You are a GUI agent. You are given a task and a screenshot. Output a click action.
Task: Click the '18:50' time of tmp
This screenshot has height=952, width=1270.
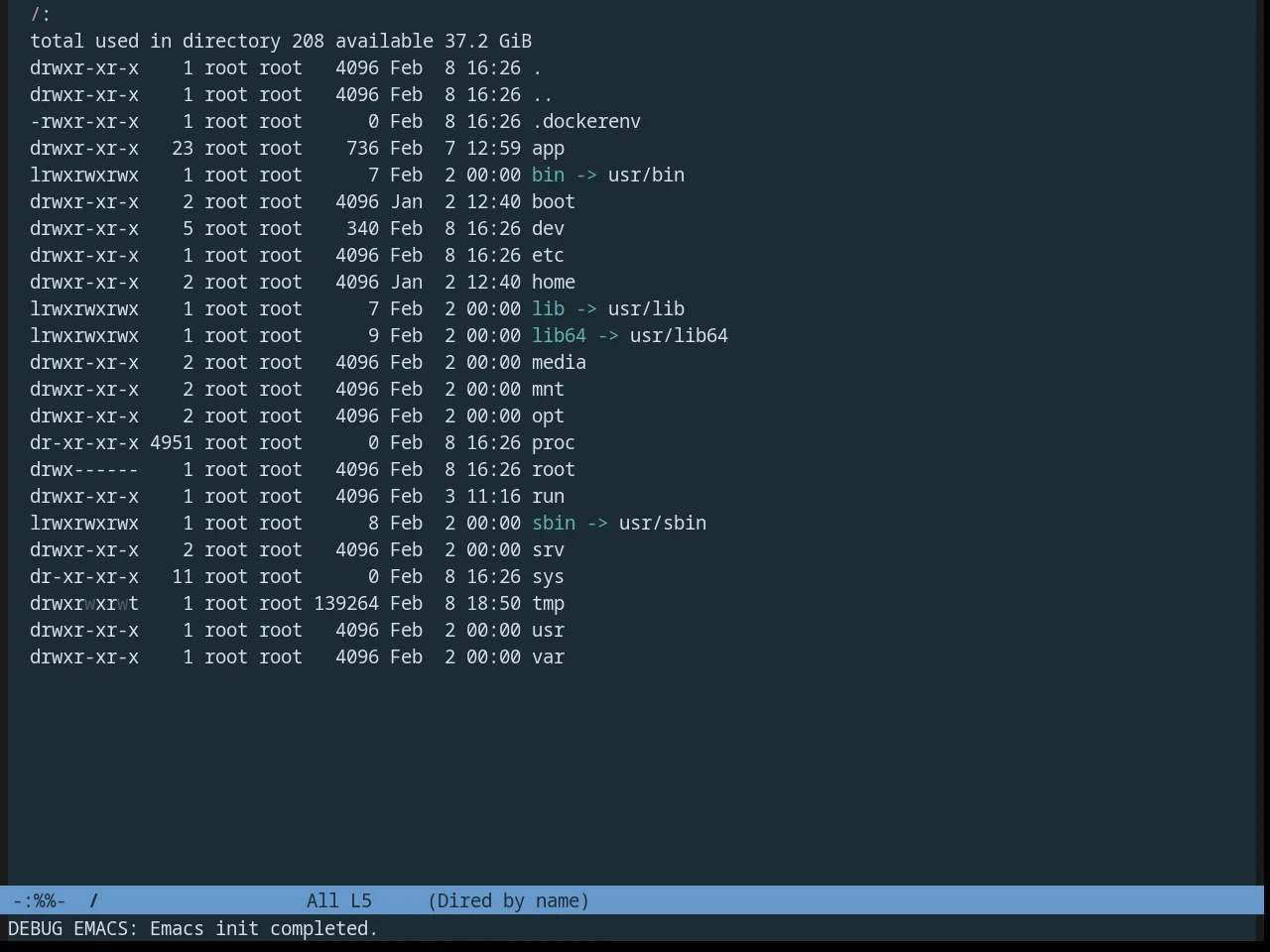(493, 604)
